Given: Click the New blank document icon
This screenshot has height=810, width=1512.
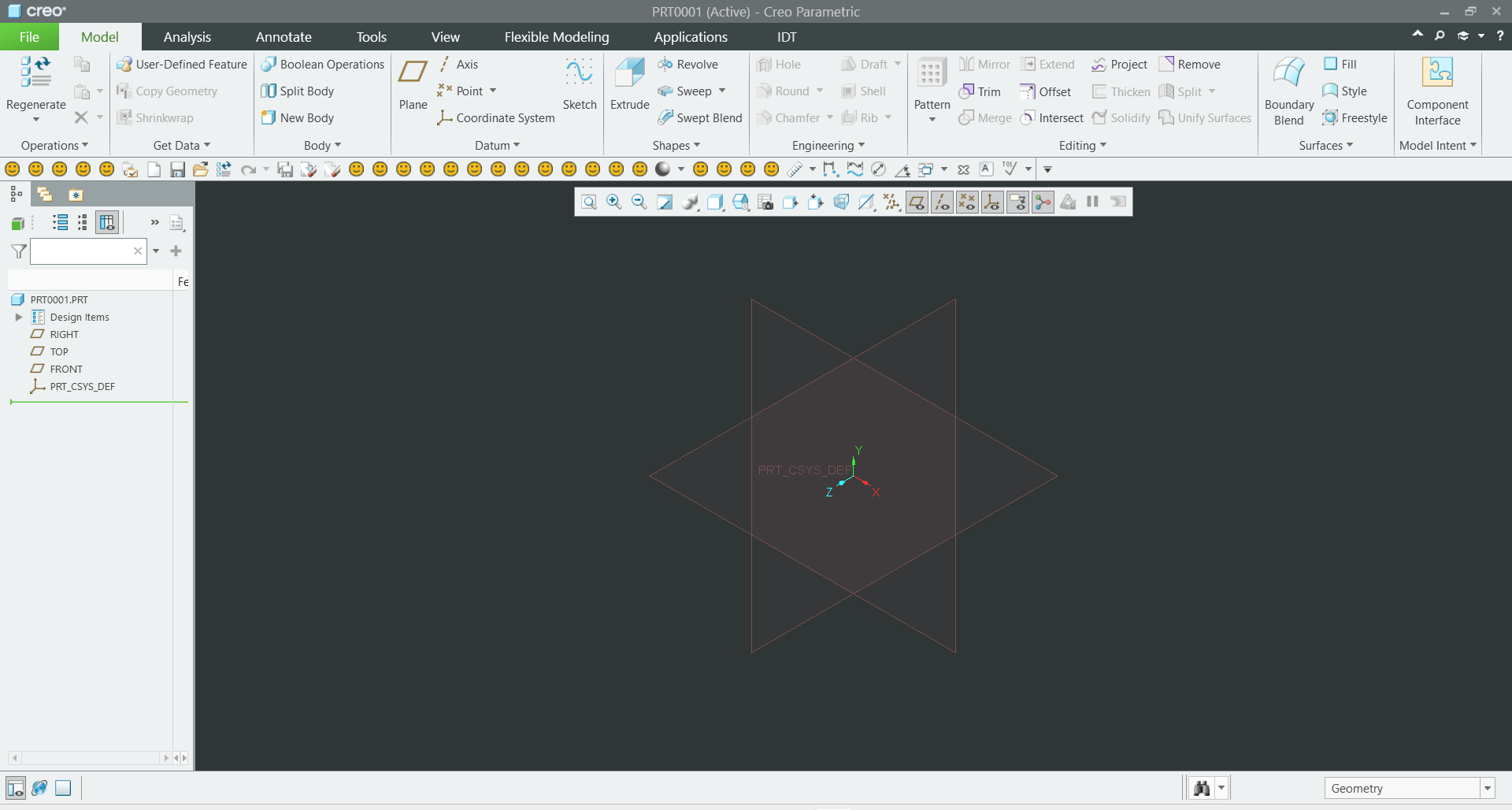Looking at the screenshot, I should pyautogui.click(x=154, y=169).
